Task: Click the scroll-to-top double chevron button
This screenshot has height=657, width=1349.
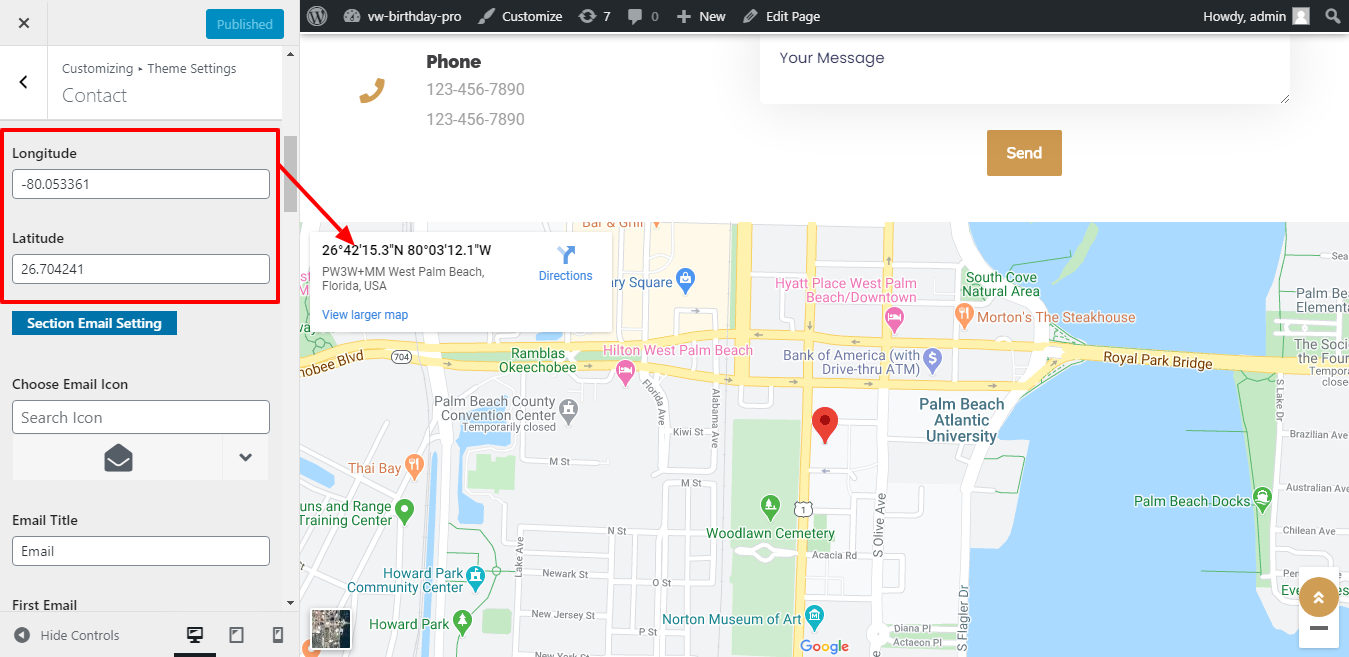Action: coord(1318,597)
